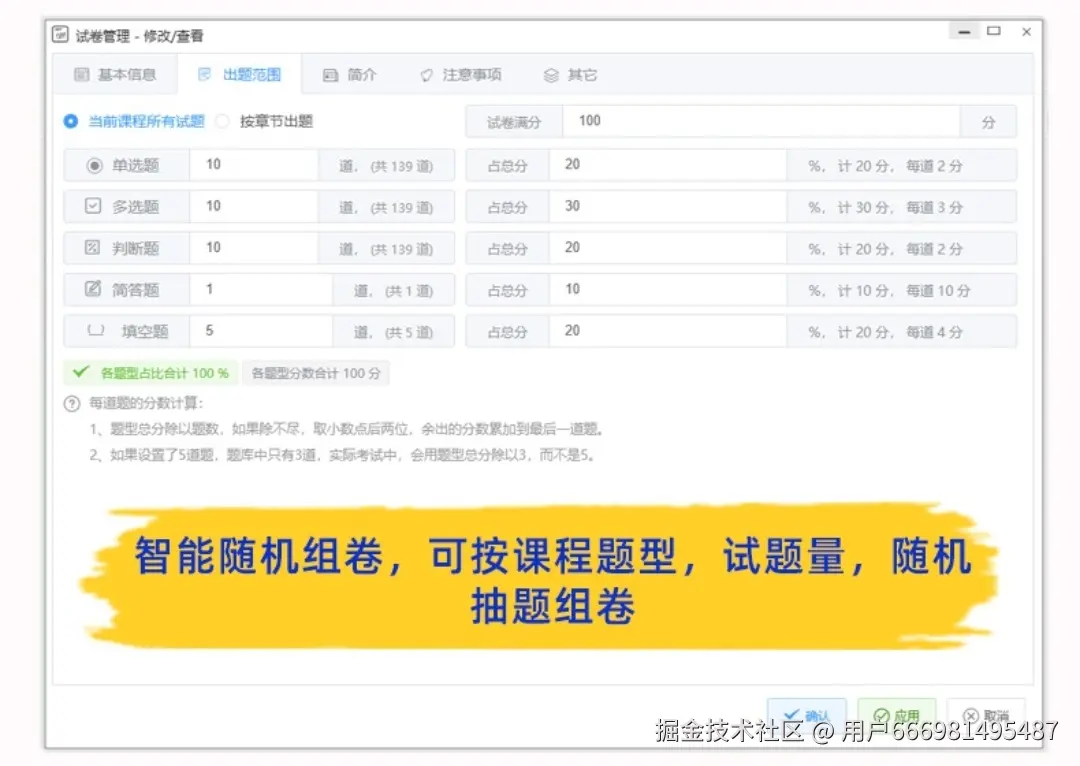Select 当前课程所有试题 radio option
Image resolution: width=1080 pixels, height=766 pixels.
pos(135,121)
